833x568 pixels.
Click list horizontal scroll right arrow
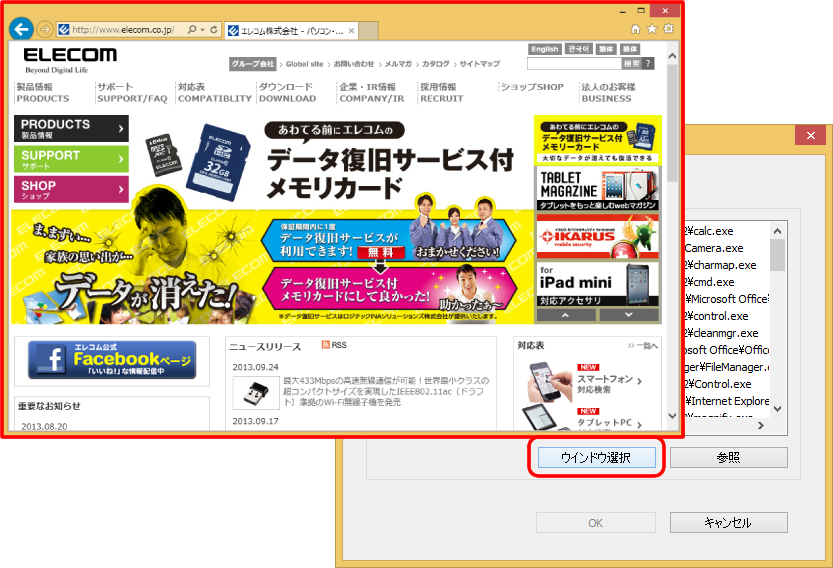(761, 426)
